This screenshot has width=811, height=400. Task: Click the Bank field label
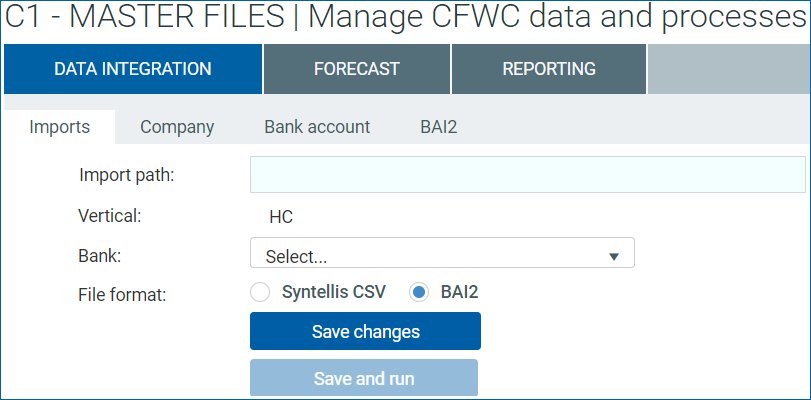point(99,256)
